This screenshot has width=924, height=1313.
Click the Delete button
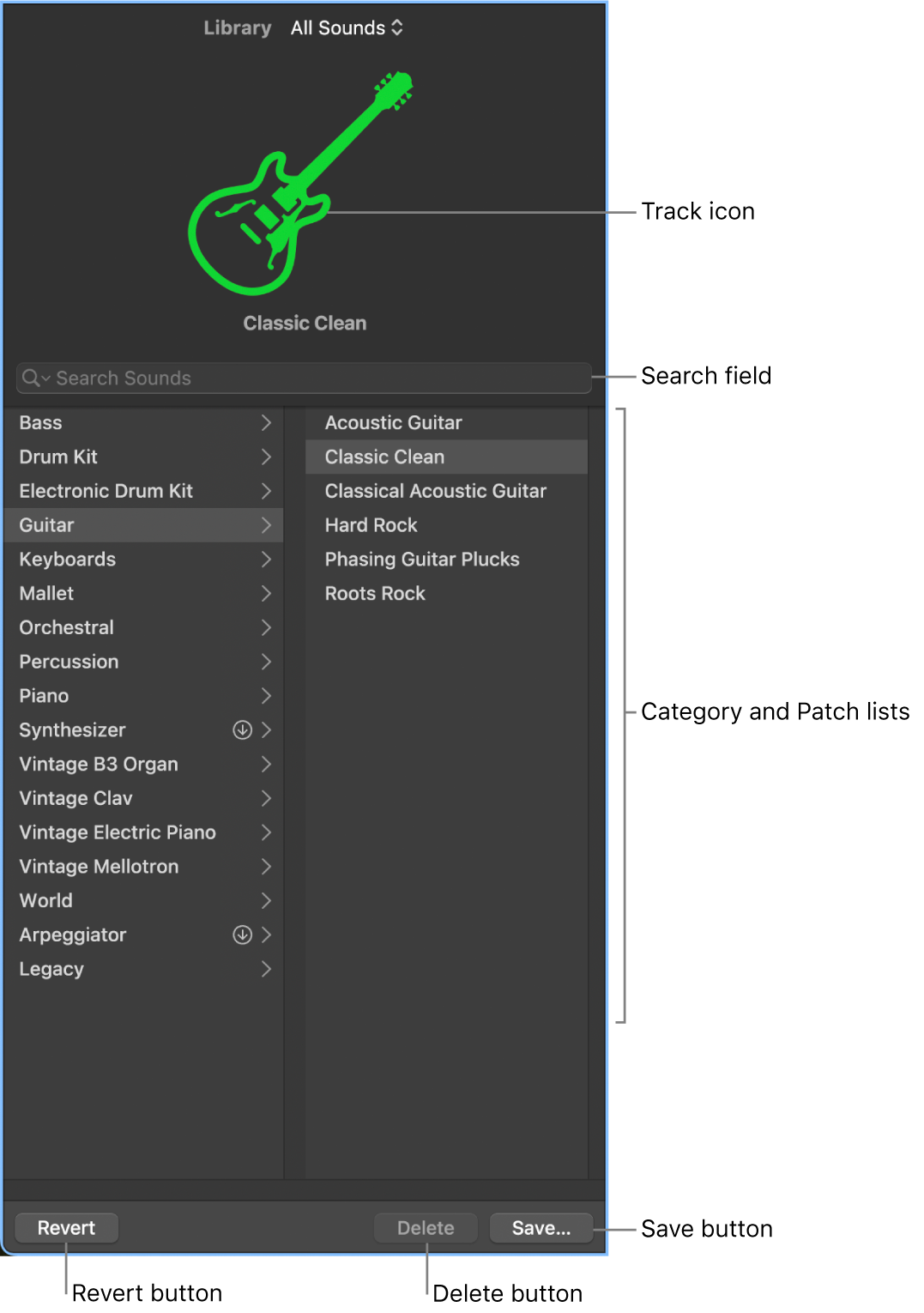426,1227
